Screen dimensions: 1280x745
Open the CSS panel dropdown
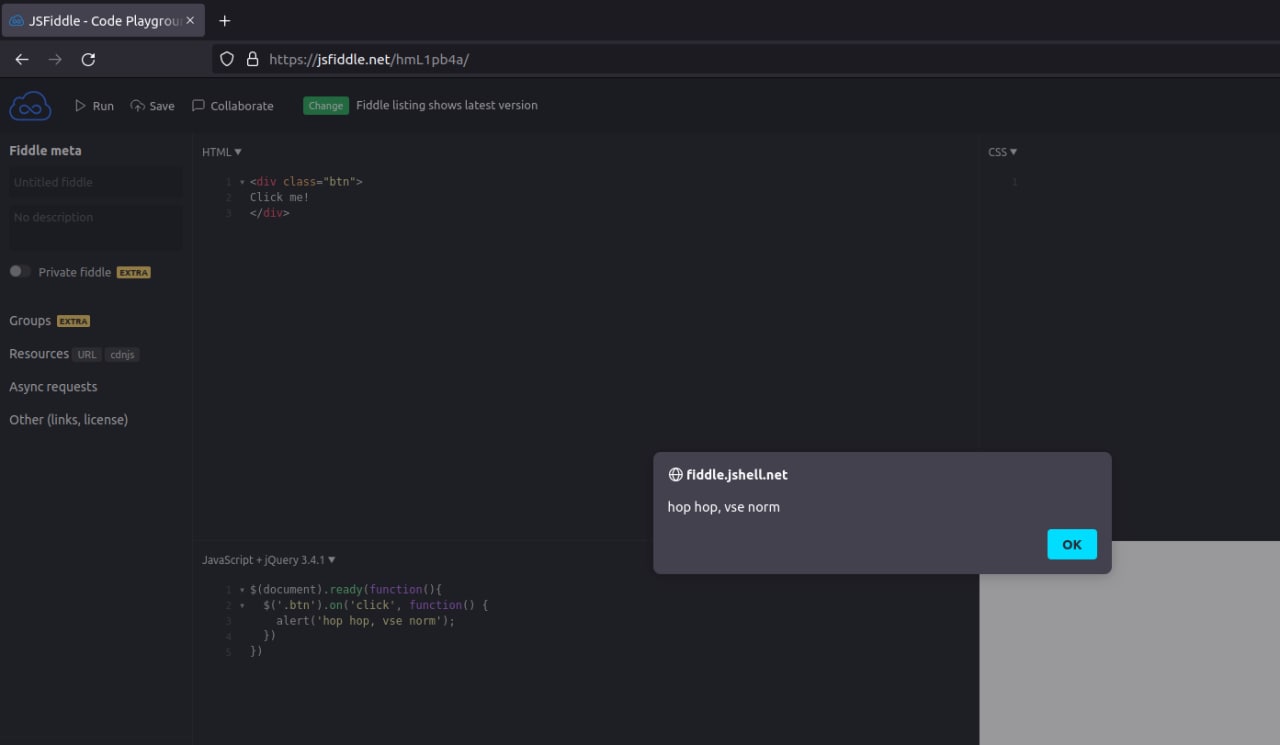pyautogui.click(x=1002, y=152)
